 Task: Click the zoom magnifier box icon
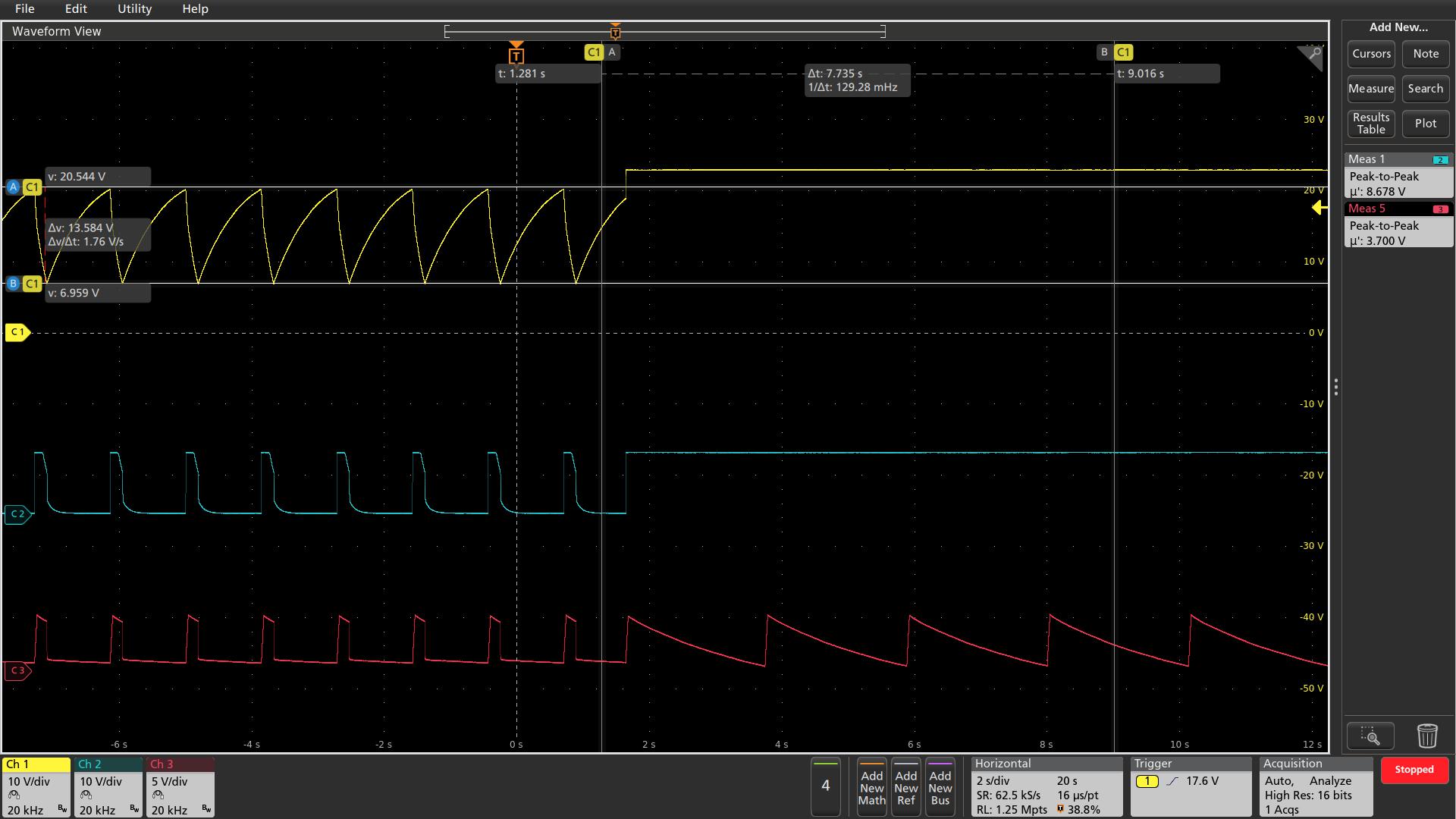(1370, 736)
